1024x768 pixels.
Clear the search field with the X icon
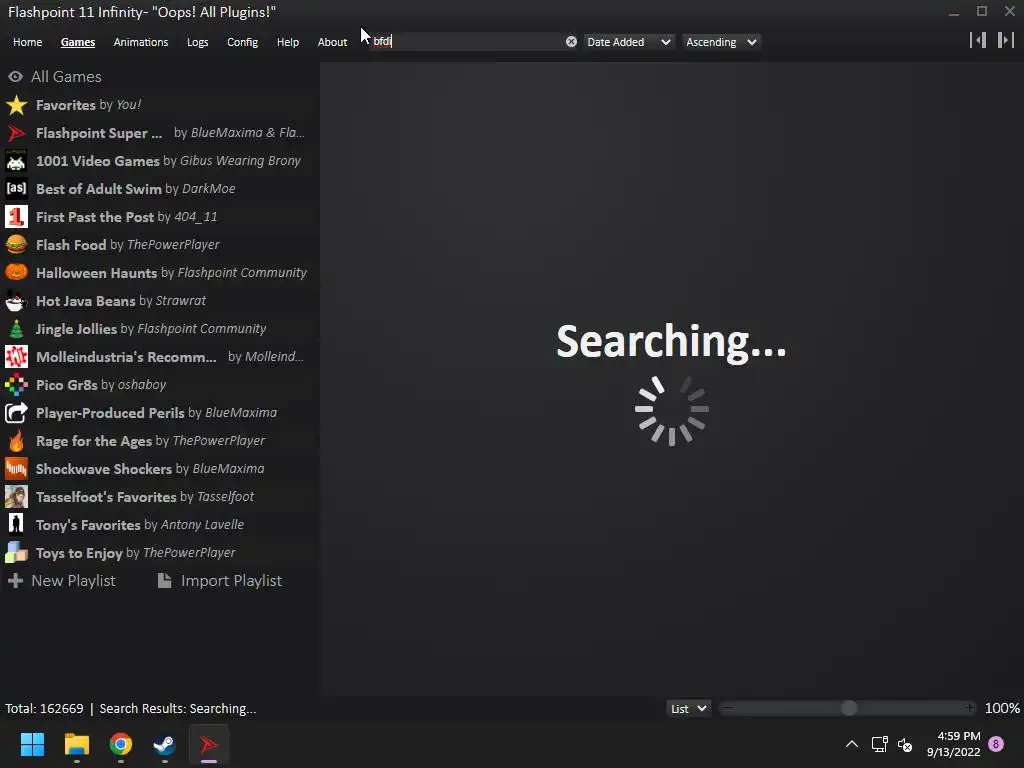[x=571, y=42]
